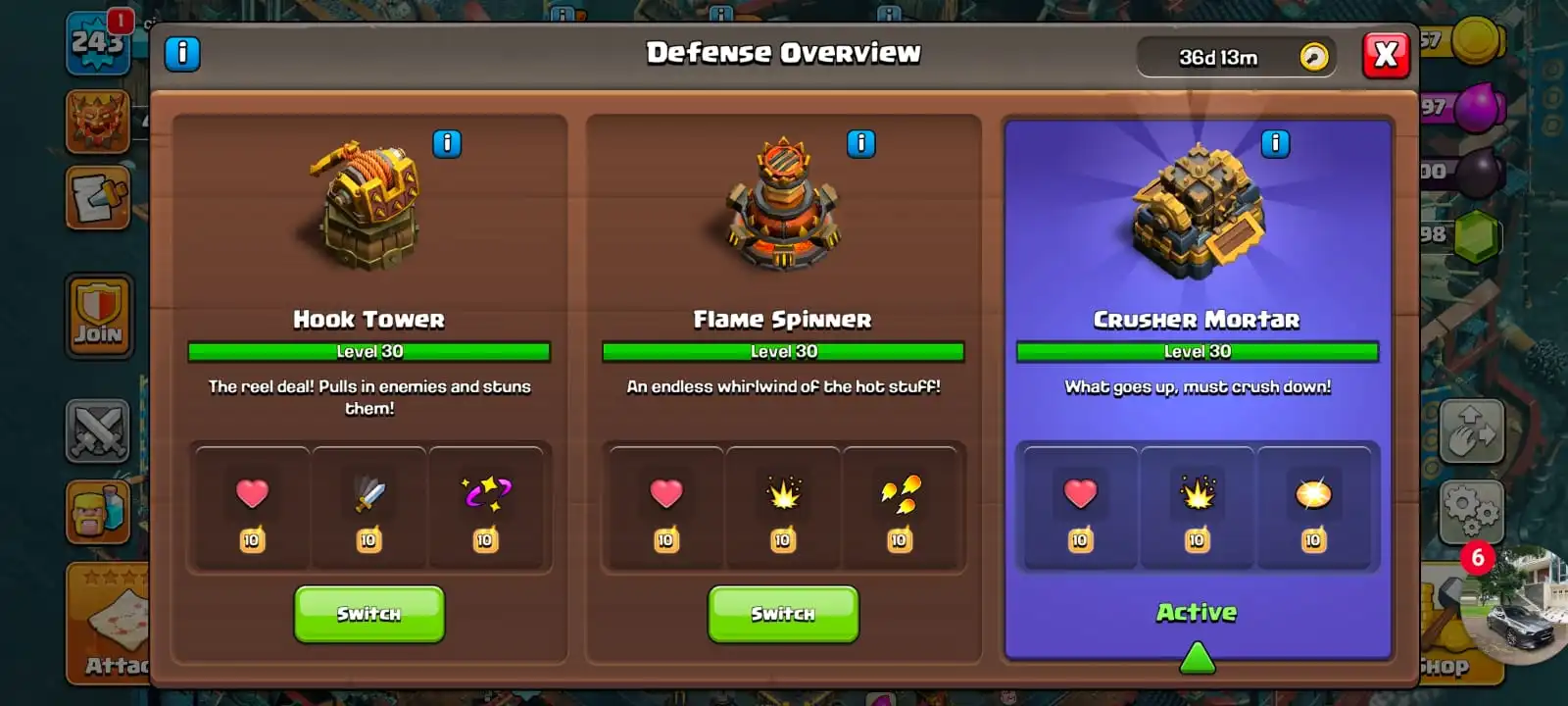Select Hook Tower stun swirl stat
This screenshot has height=706, width=1568.
[485, 508]
